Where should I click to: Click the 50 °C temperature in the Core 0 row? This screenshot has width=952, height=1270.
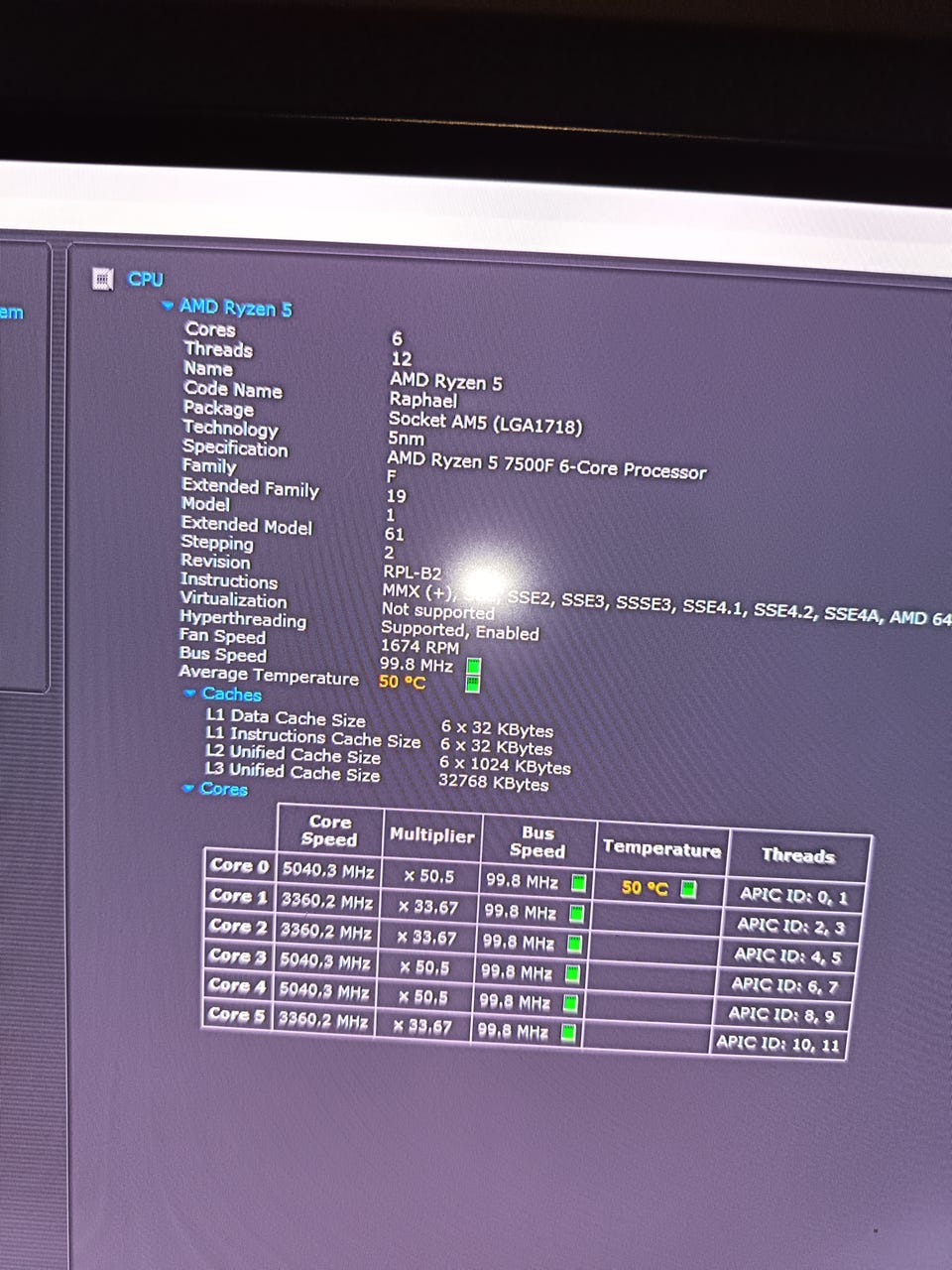[x=645, y=888]
